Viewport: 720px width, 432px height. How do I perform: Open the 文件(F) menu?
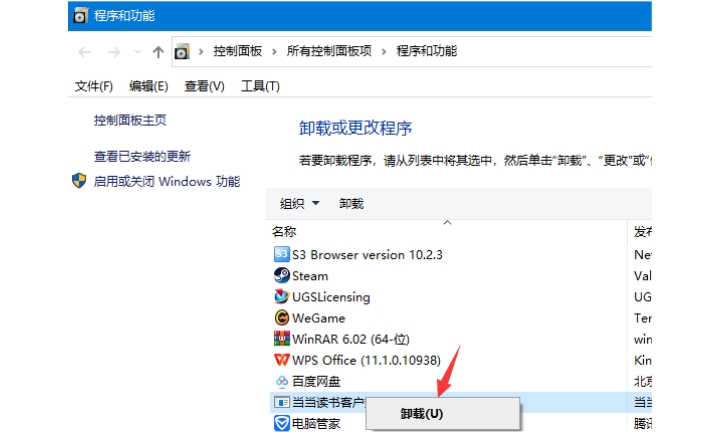click(x=94, y=86)
